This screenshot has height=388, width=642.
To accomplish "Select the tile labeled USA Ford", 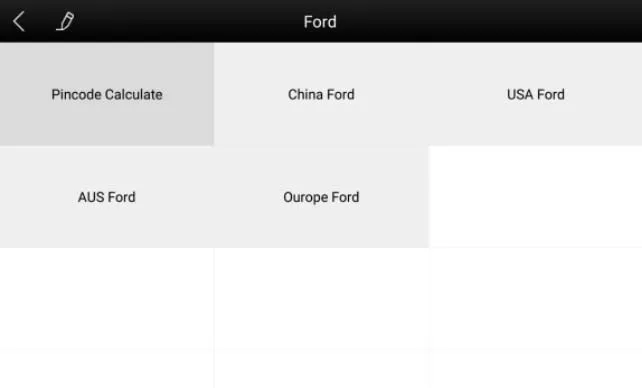I will tap(535, 94).
